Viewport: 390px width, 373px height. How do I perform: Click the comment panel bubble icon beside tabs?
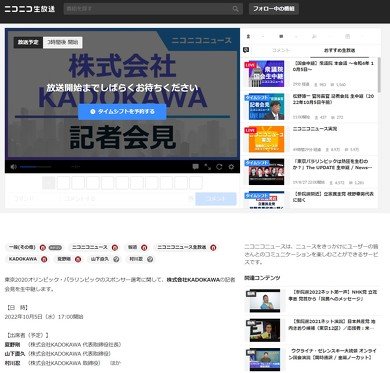(246, 50)
